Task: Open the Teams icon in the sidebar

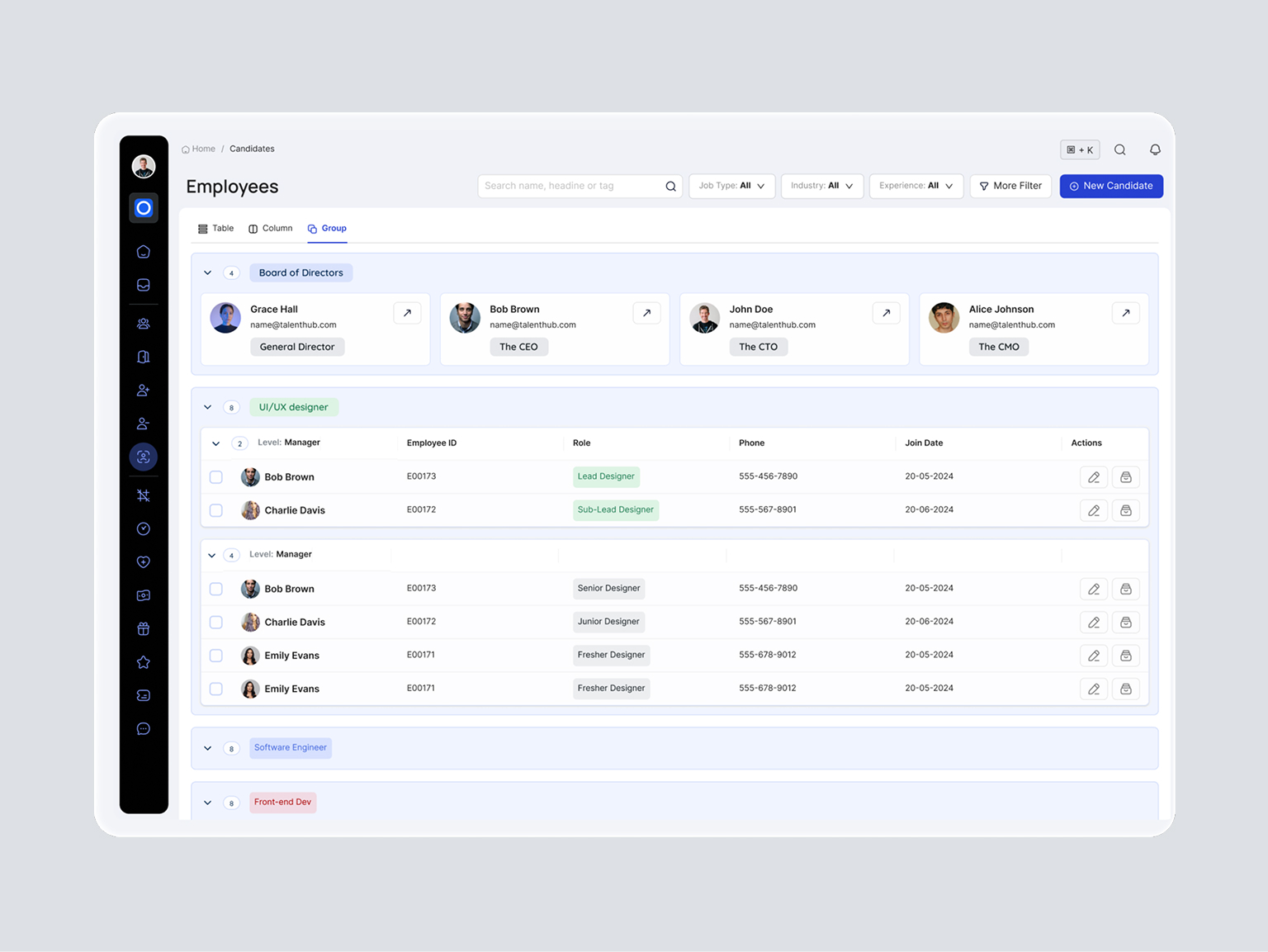Action: coord(144,324)
